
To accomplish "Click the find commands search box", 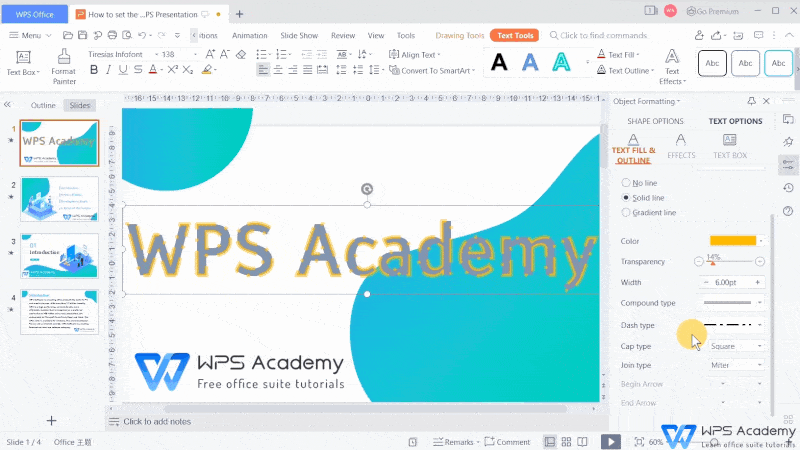I will [x=598, y=35].
